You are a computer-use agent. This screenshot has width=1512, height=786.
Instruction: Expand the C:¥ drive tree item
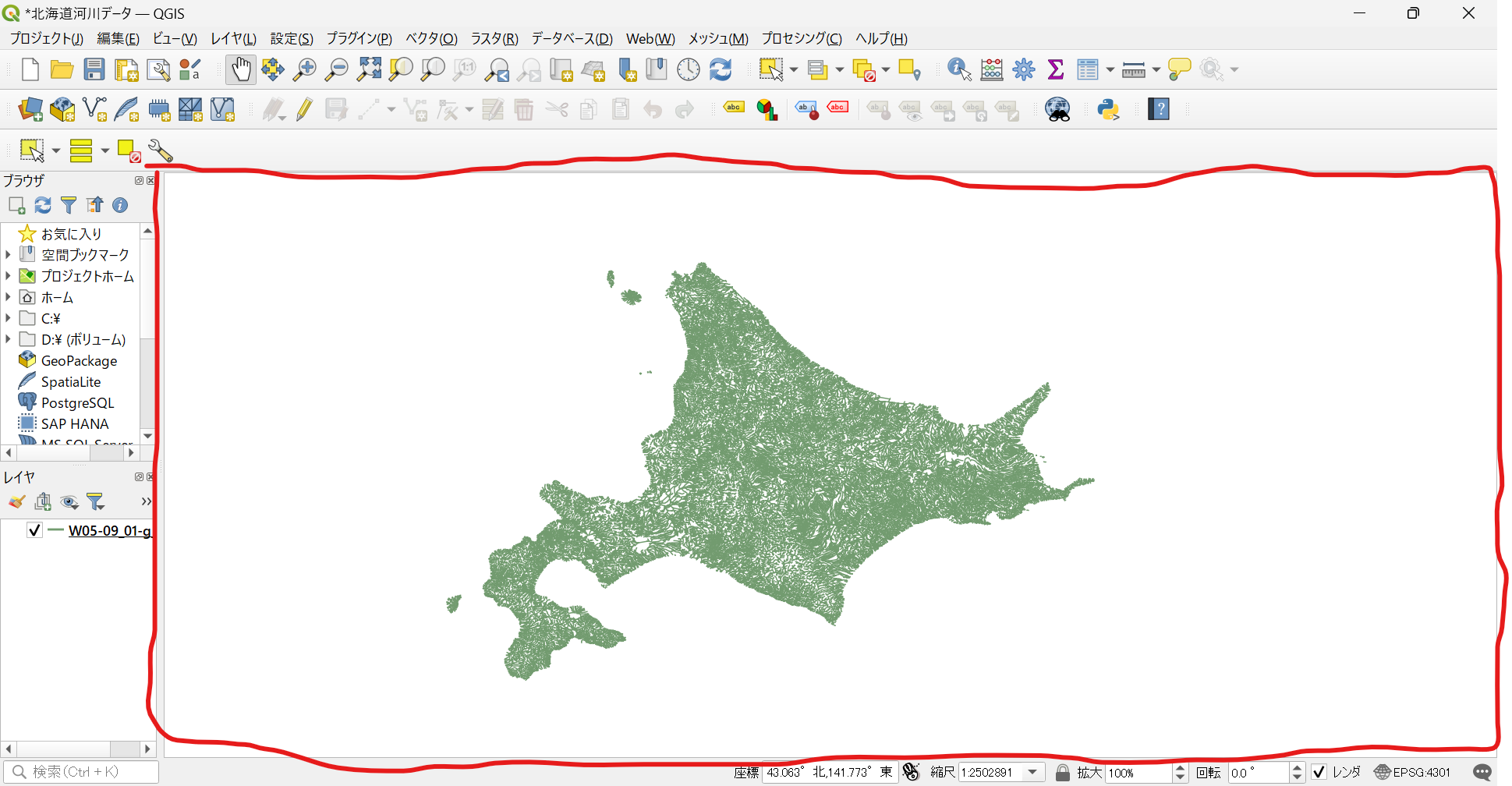(x=8, y=317)
